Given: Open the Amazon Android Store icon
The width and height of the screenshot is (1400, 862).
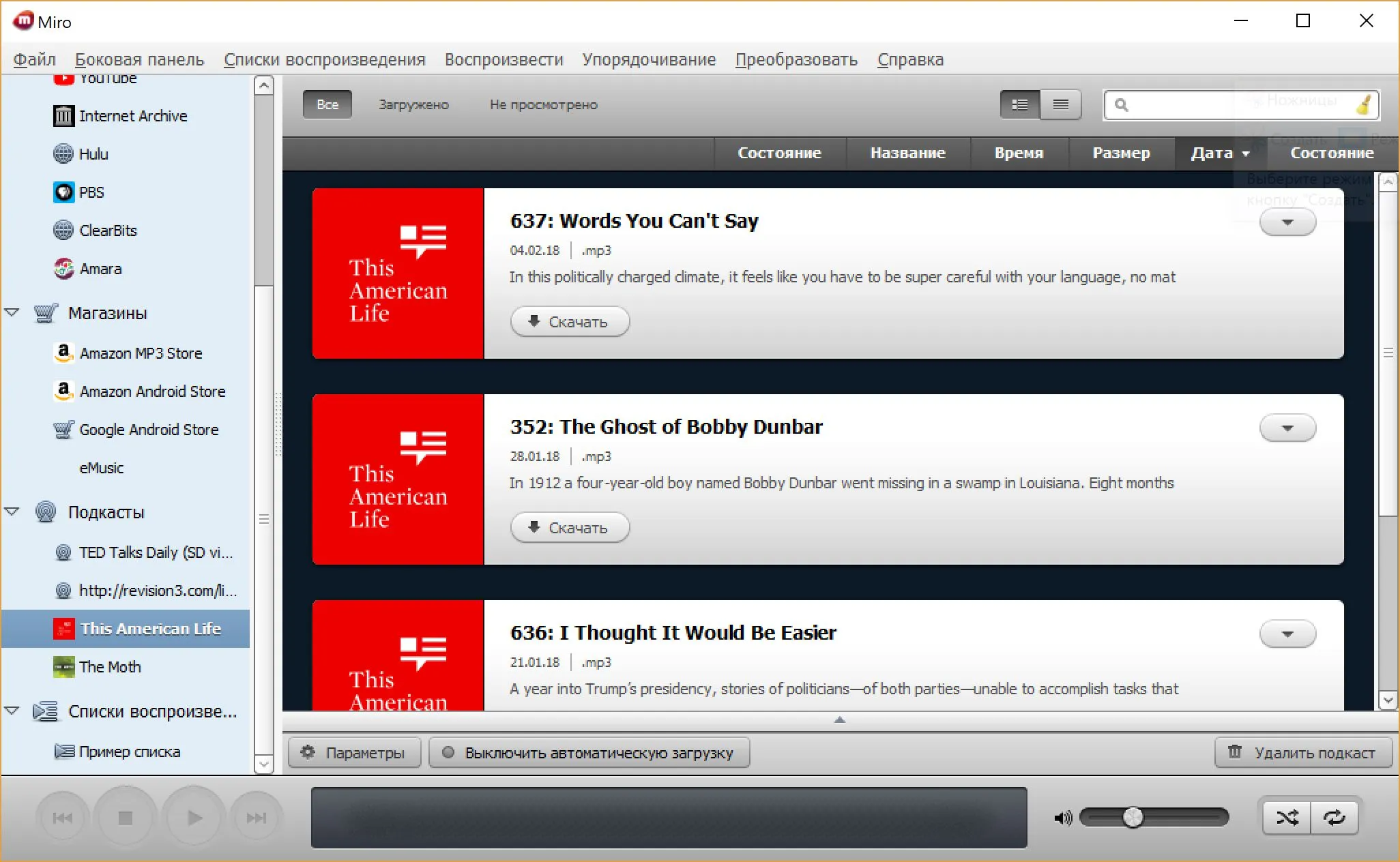Looking at the screenshot, I should (x=63, y=391).
